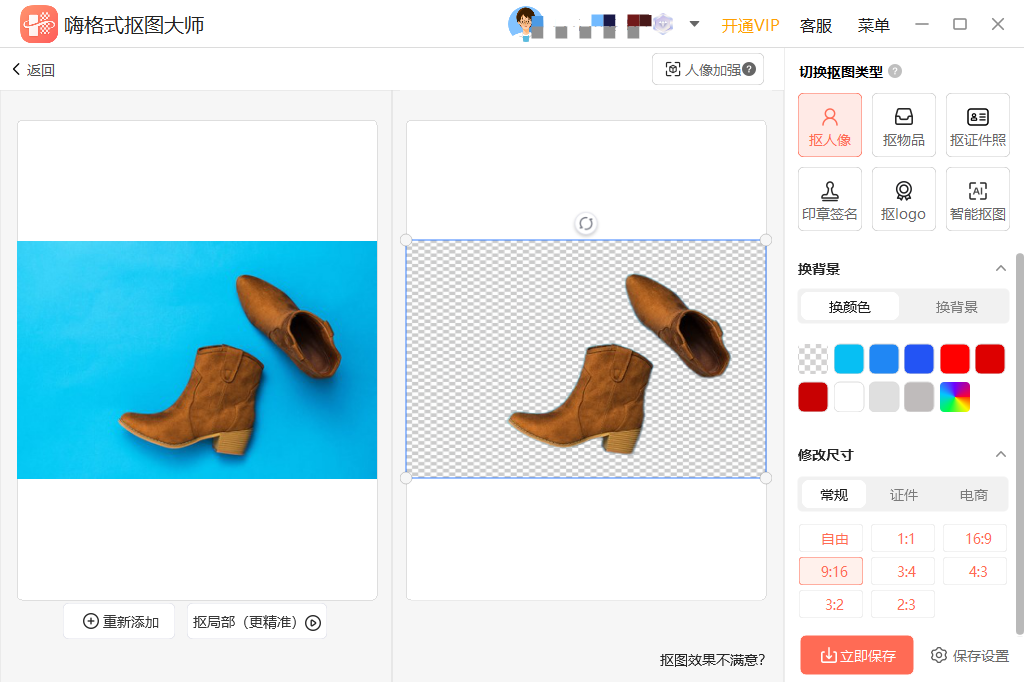
Task: Click the right panel vertical scrollbar
Action: click(1019, 444)
